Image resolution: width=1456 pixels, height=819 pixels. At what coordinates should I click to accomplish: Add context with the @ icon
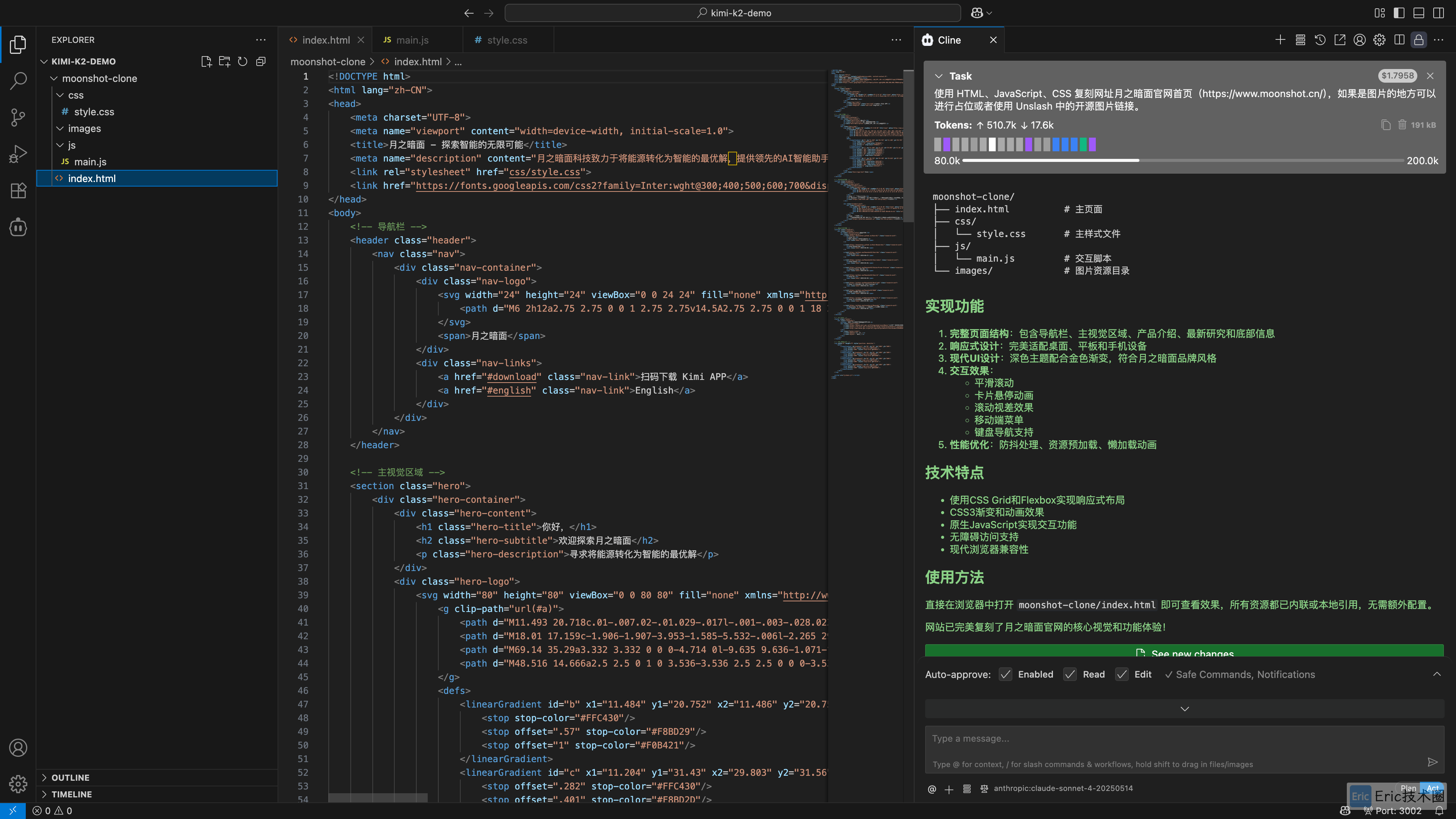[932, 789]
